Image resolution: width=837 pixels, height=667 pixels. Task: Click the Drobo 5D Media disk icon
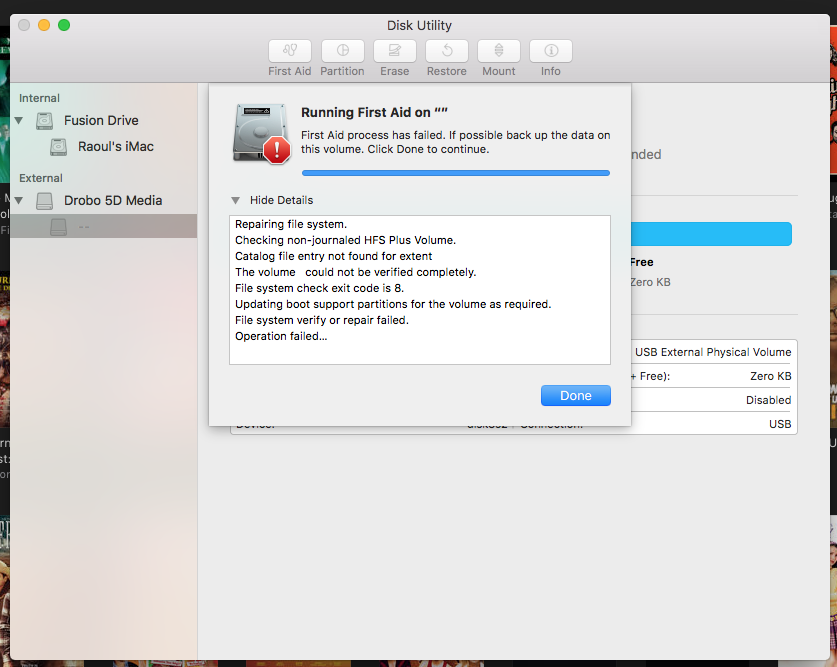(x=45, y=201)
